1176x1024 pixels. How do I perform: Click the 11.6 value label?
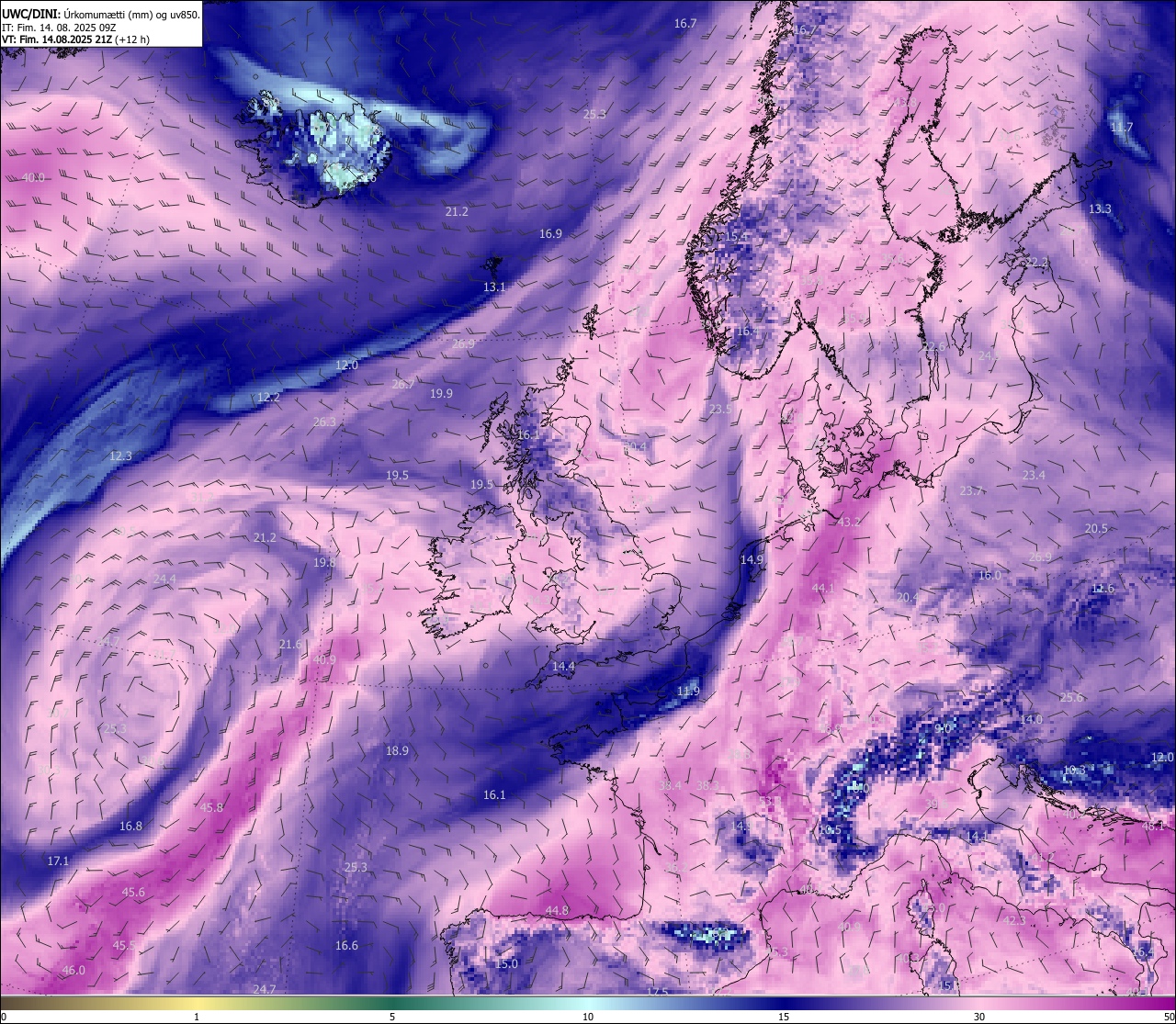click(x=1102, y=589)
